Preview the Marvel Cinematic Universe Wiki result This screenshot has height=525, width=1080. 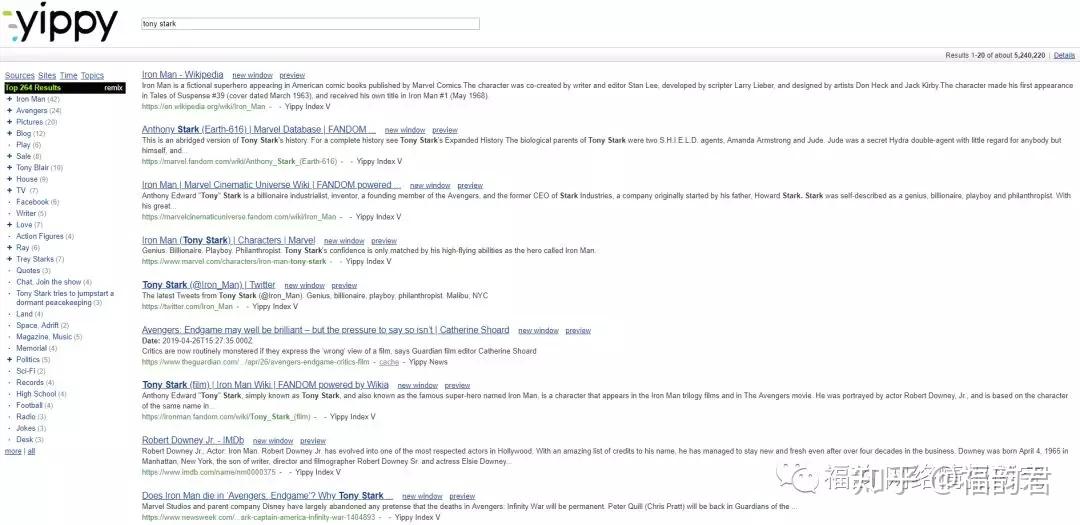tap(470, 185)
